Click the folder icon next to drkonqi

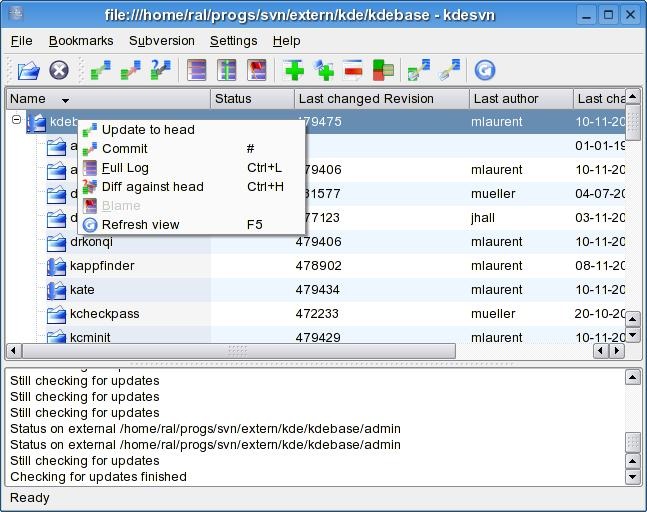56,242
